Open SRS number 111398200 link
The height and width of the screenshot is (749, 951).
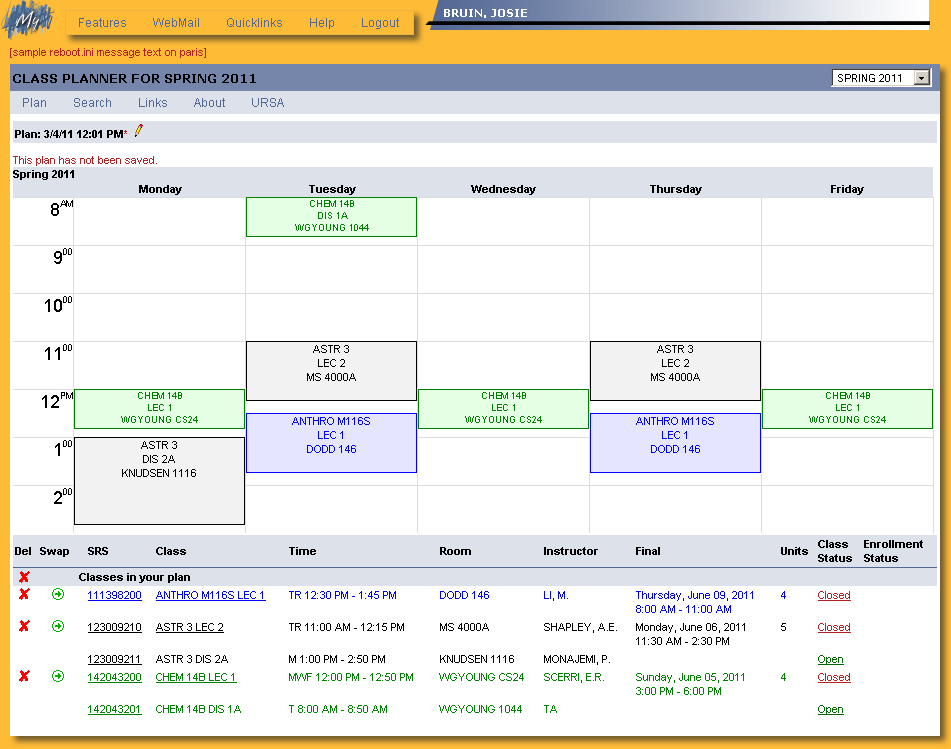(114, 596)
